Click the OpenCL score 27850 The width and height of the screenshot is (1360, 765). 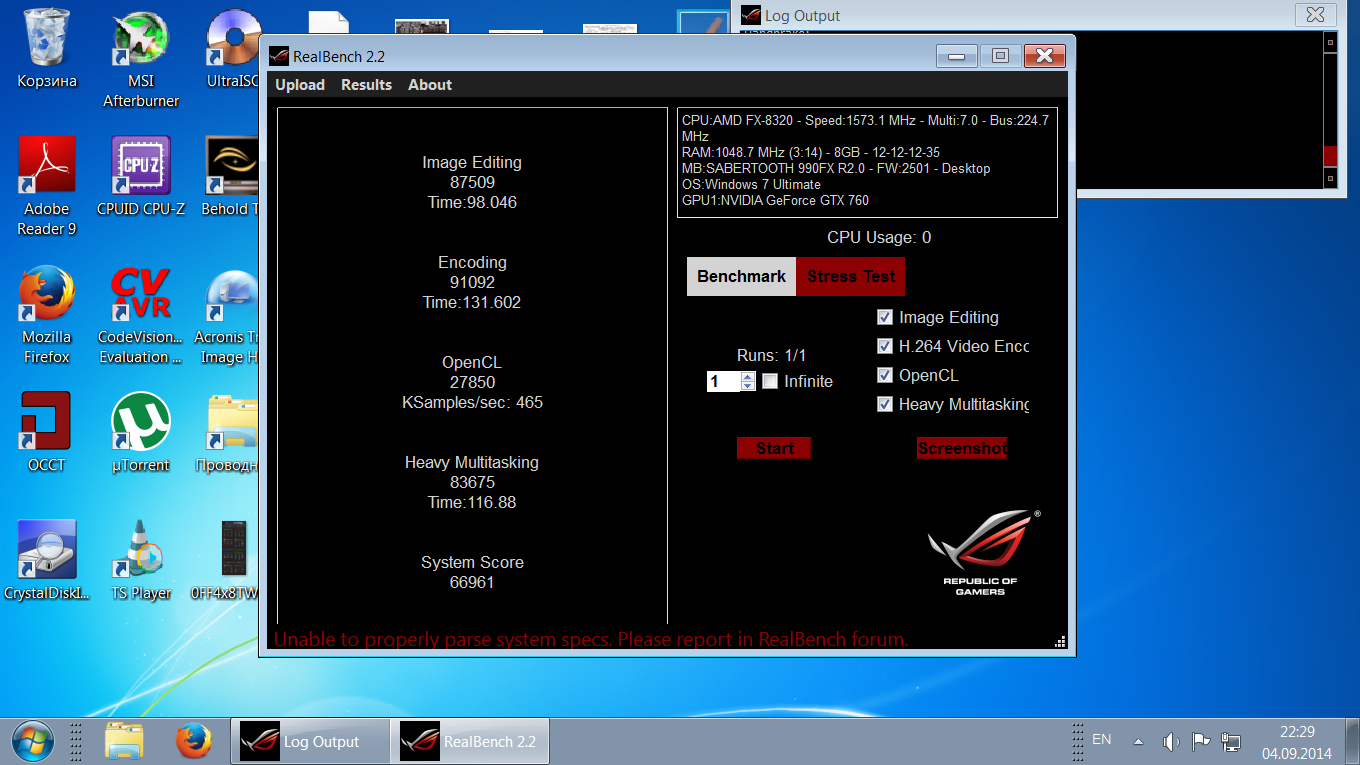click(472, 382)
